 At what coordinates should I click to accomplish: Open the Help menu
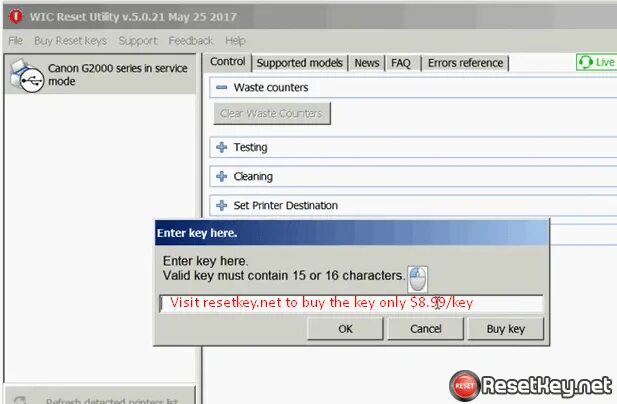click(x=235, y=41)
